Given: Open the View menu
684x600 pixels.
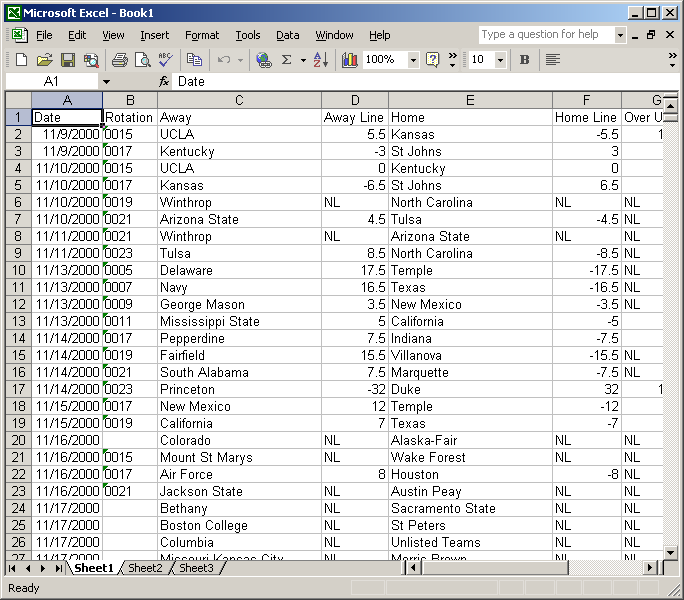Looking at the screenshot, I should (x=113, y=35).
